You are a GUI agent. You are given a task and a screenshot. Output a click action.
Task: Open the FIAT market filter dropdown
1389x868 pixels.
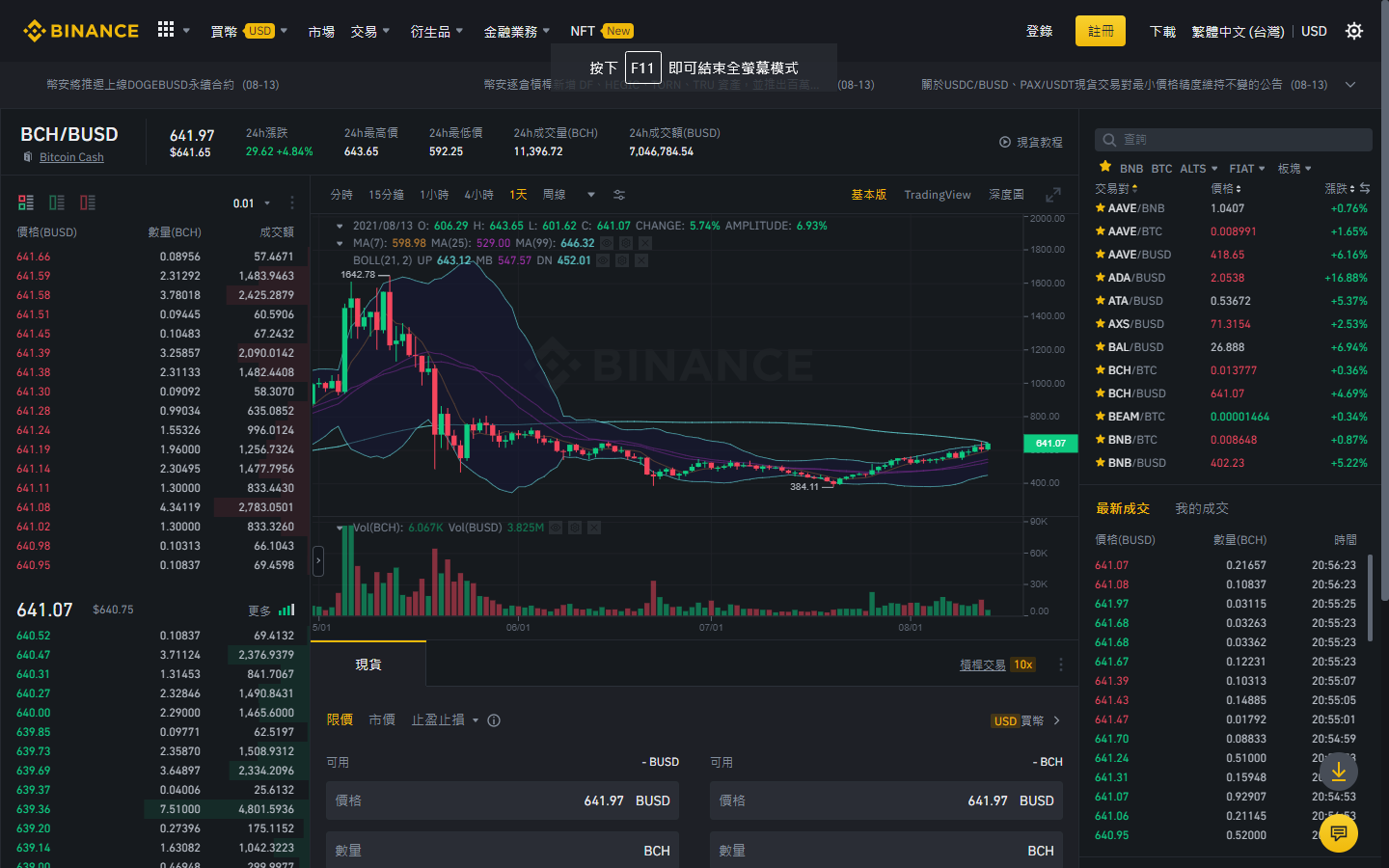click(1247, 168)
